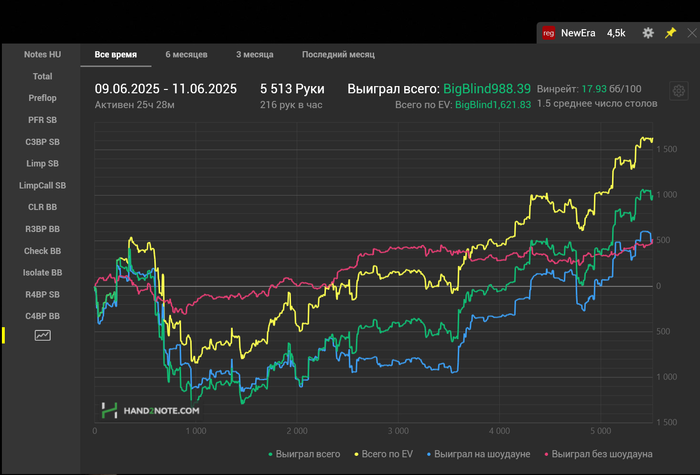Toggle the Выиграл на шоудауне blue legend series

click(x=479, y=454)
